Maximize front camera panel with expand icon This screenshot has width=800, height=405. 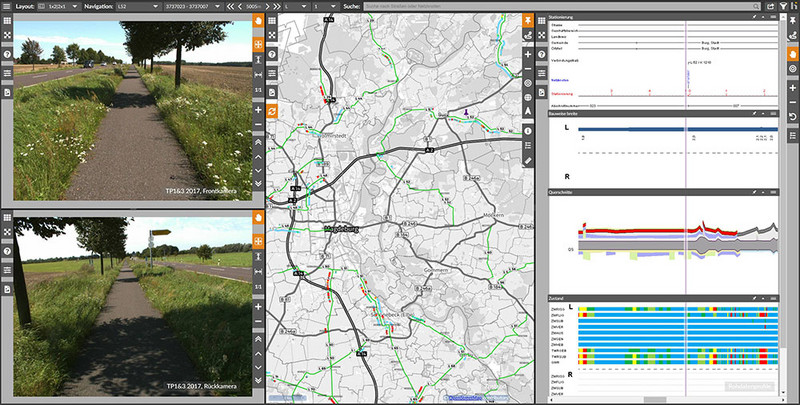click(7, 35)
